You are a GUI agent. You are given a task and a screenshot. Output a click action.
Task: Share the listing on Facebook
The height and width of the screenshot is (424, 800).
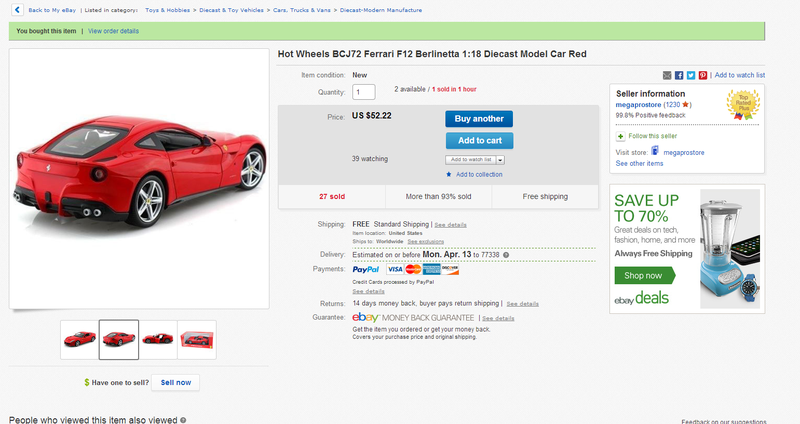tap(679, 75)
